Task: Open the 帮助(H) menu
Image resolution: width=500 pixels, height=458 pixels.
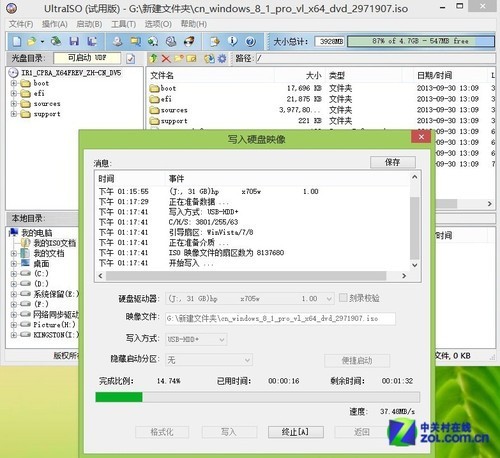Action: click(194, 24)
